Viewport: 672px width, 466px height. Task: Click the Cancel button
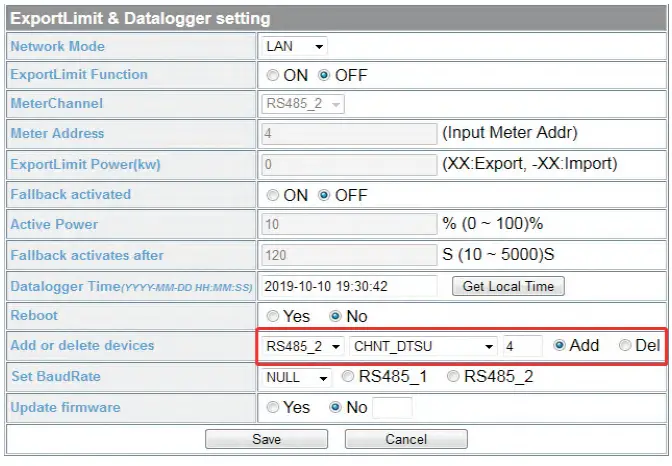coord(406,439)
